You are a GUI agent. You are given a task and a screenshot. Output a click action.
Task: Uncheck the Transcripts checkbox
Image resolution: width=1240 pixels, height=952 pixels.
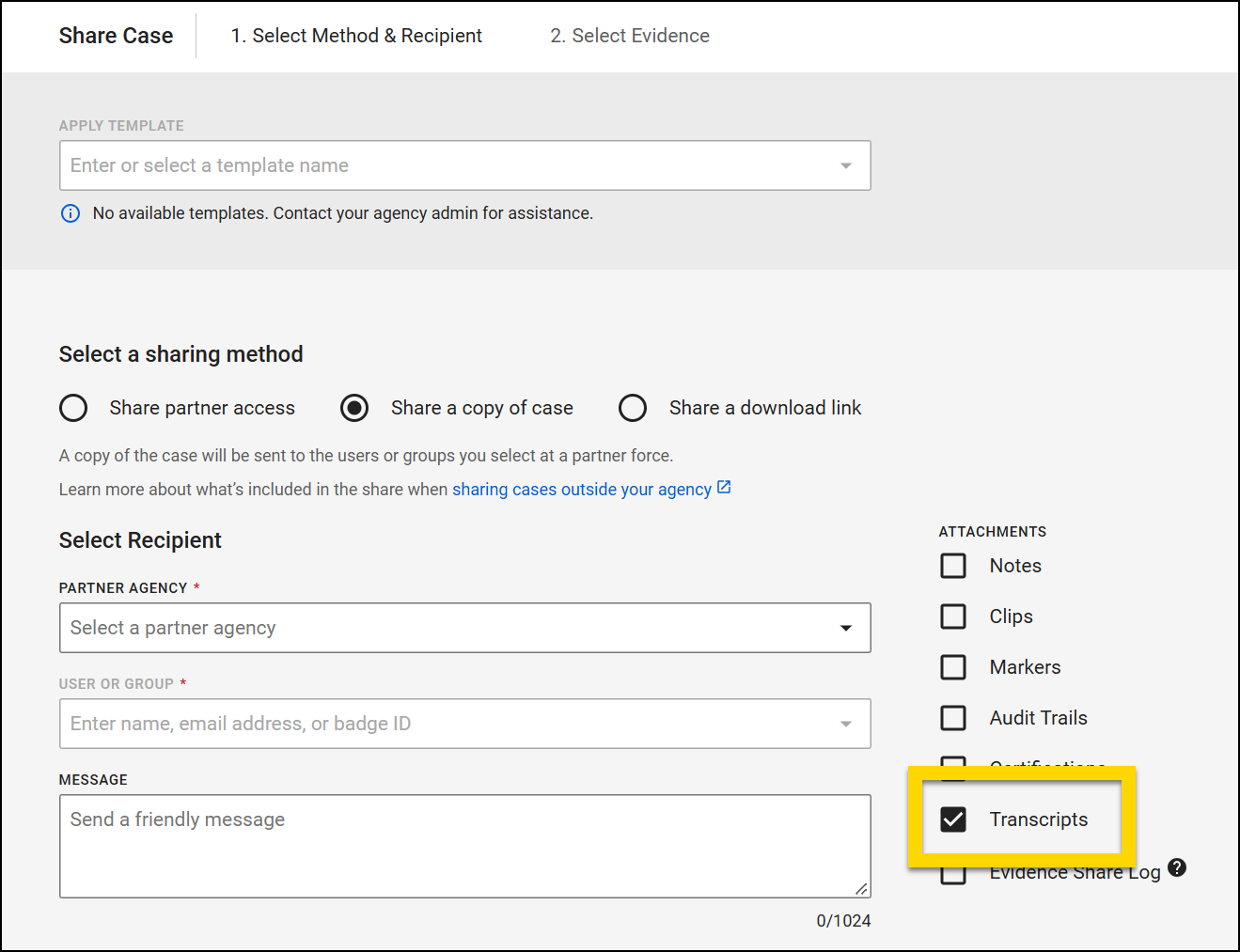click(954, 819)
